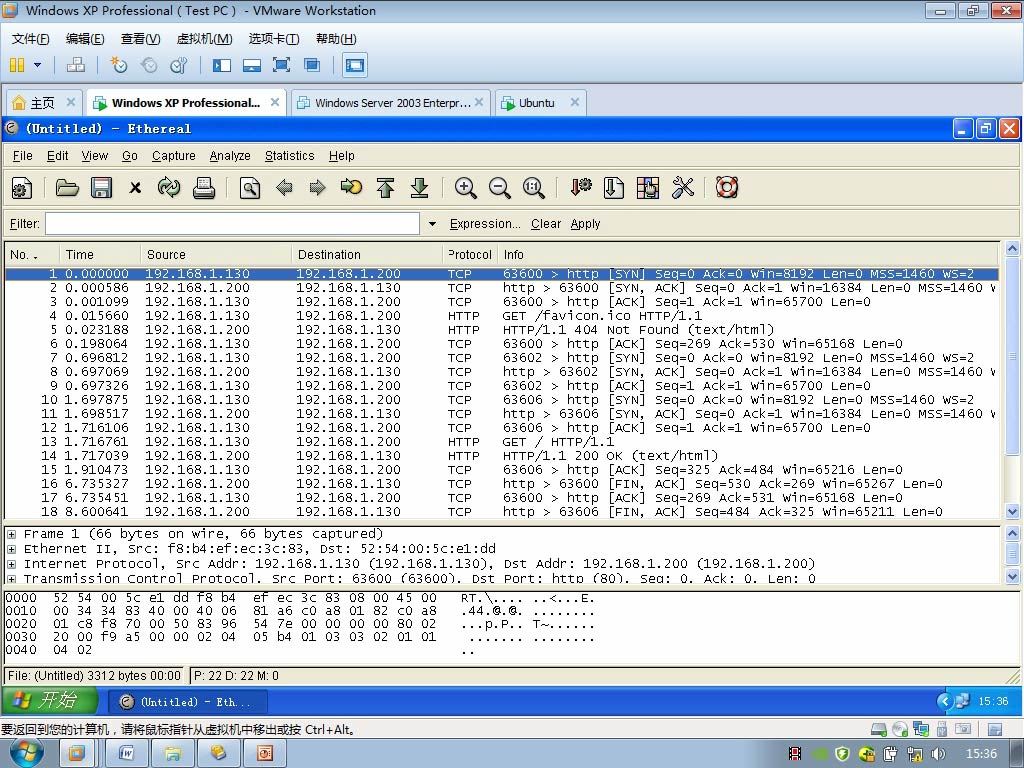
Task: Take a snapshot of the virtual machine
Action: click(118, 65)
